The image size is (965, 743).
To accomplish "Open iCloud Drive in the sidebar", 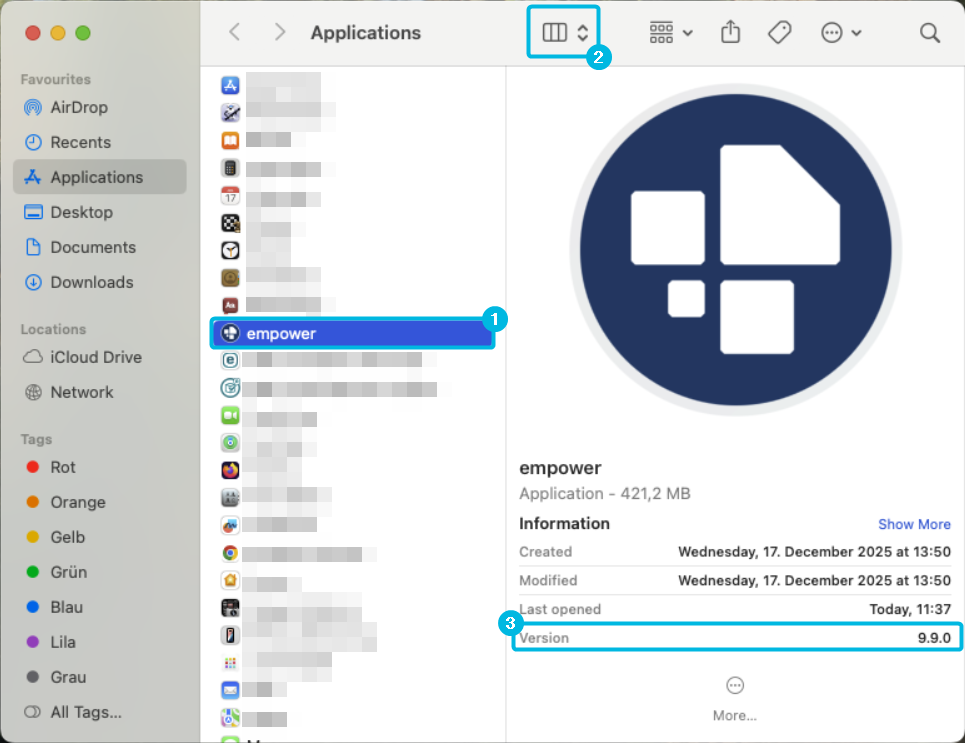I will click(100, 358).
